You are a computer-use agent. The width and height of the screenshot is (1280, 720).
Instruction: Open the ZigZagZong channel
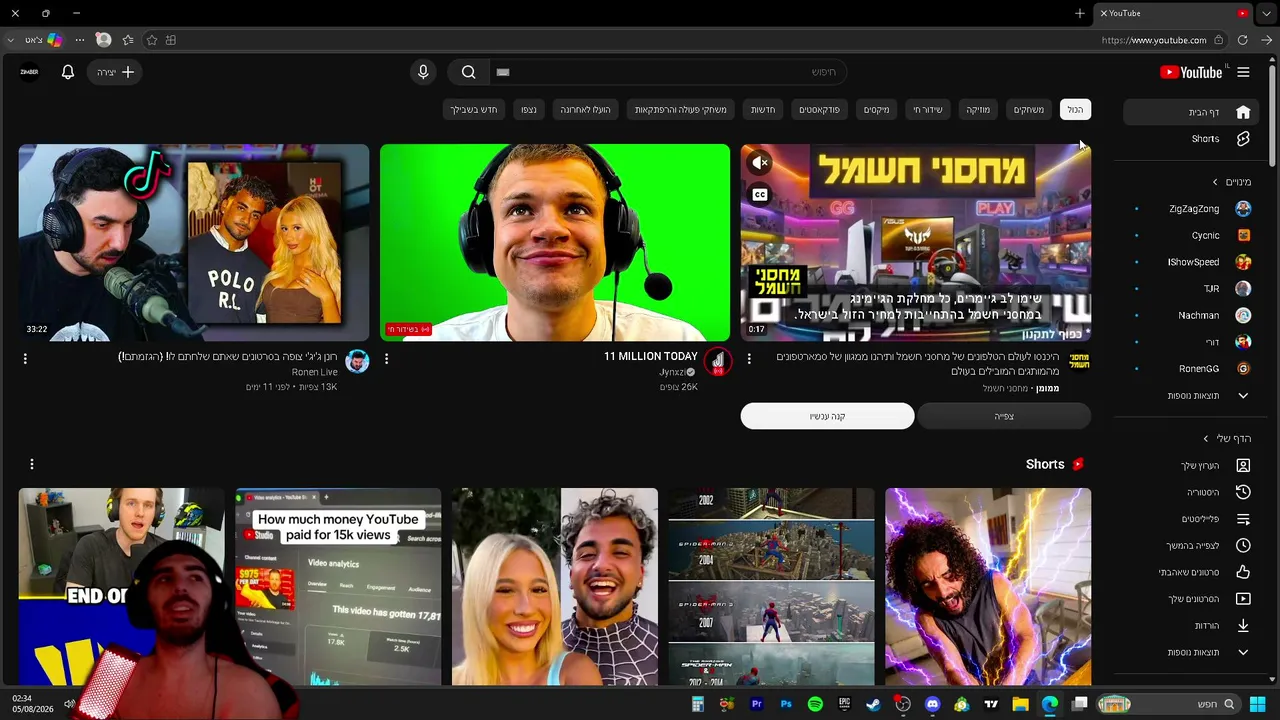[1192, 209]
